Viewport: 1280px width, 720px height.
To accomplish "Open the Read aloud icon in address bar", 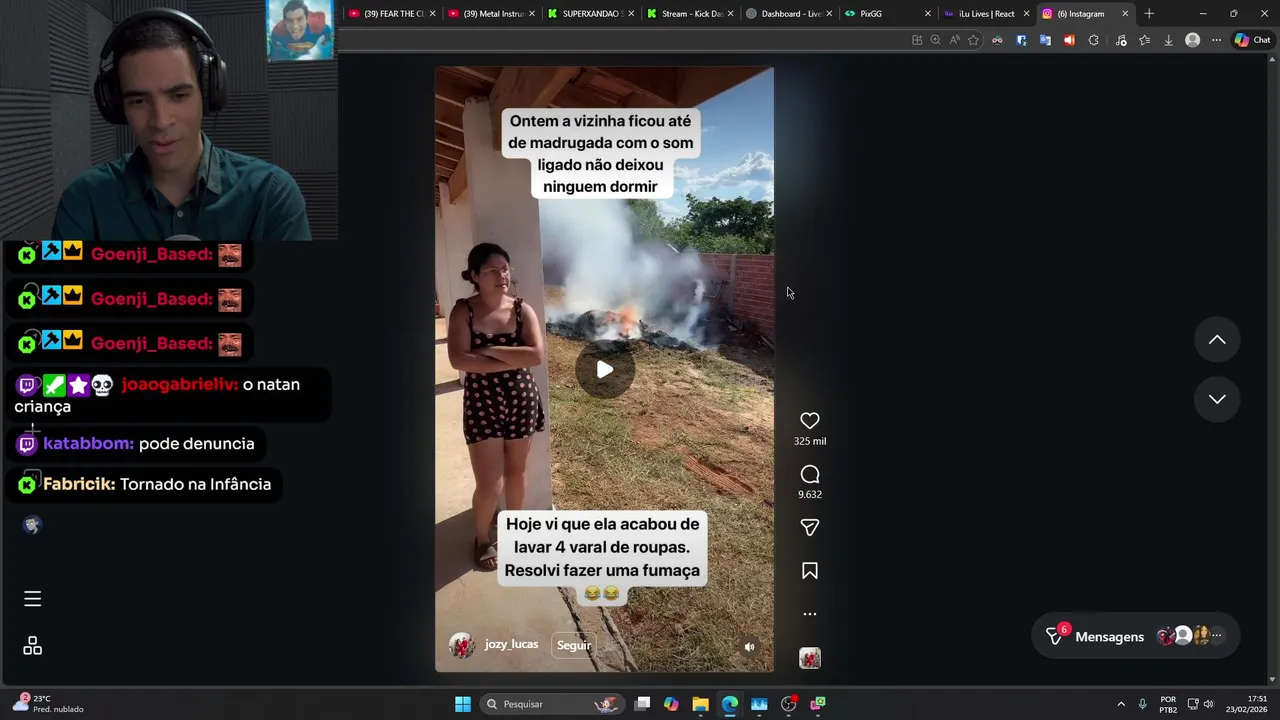I will point(954,40).
